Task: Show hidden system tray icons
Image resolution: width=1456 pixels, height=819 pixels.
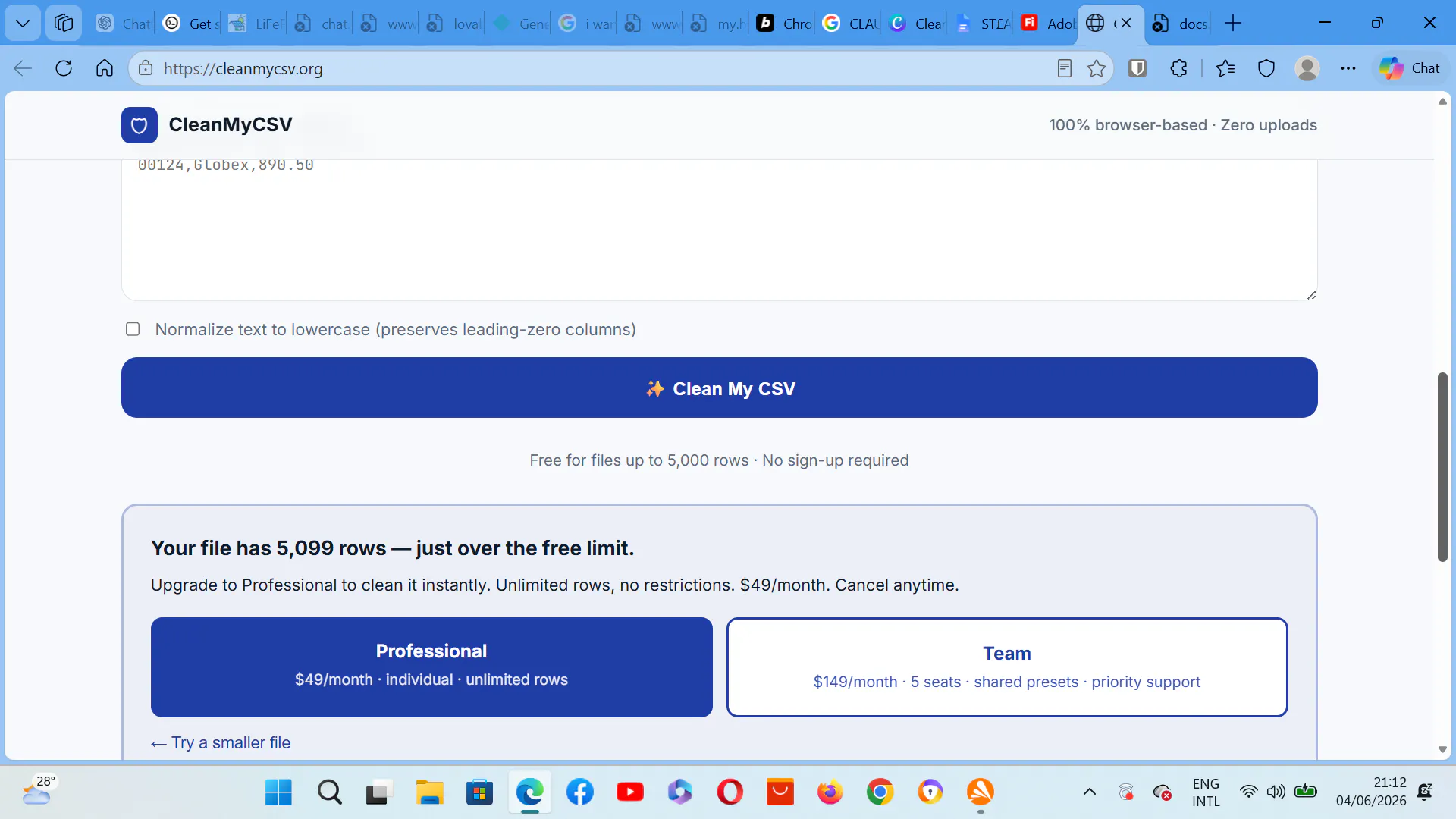Action: [1090, 792]
